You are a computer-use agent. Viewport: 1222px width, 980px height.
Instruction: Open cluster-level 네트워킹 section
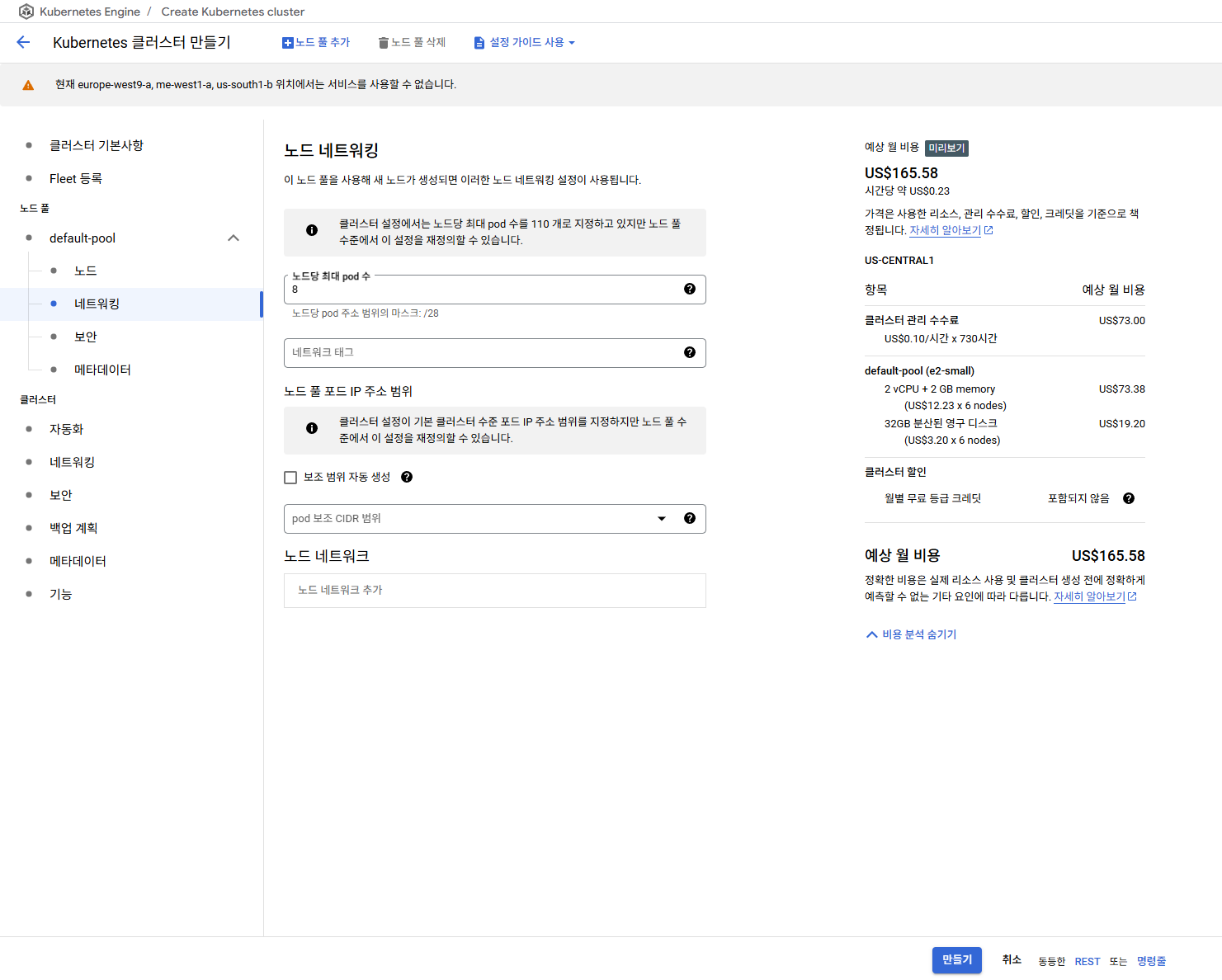pos(72,462)
